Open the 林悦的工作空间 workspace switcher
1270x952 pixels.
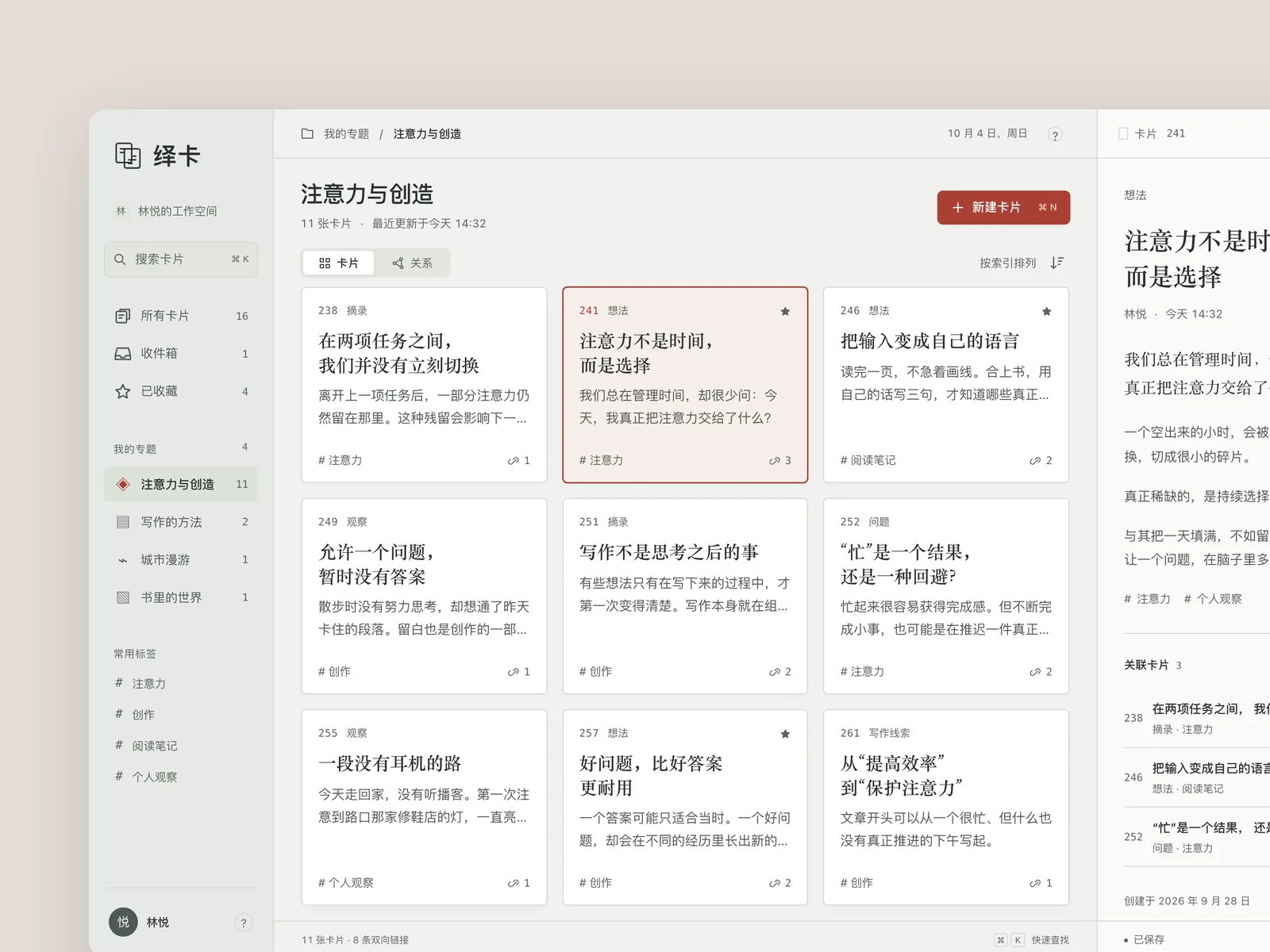(x=167, y=211)
